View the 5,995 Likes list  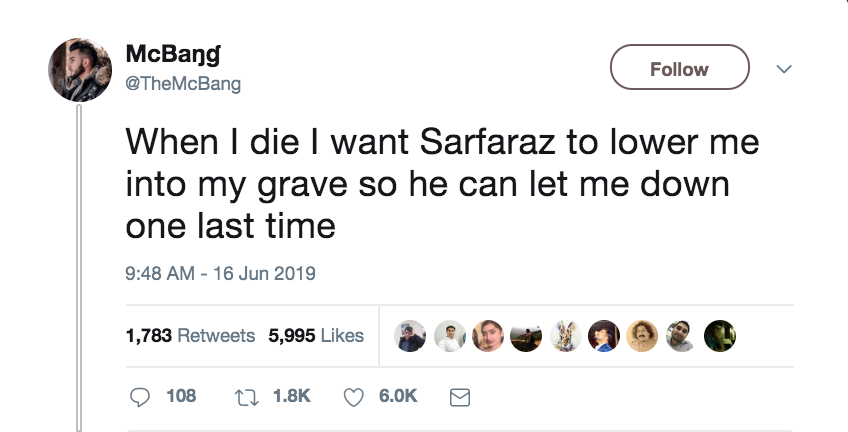coord(315,336)
